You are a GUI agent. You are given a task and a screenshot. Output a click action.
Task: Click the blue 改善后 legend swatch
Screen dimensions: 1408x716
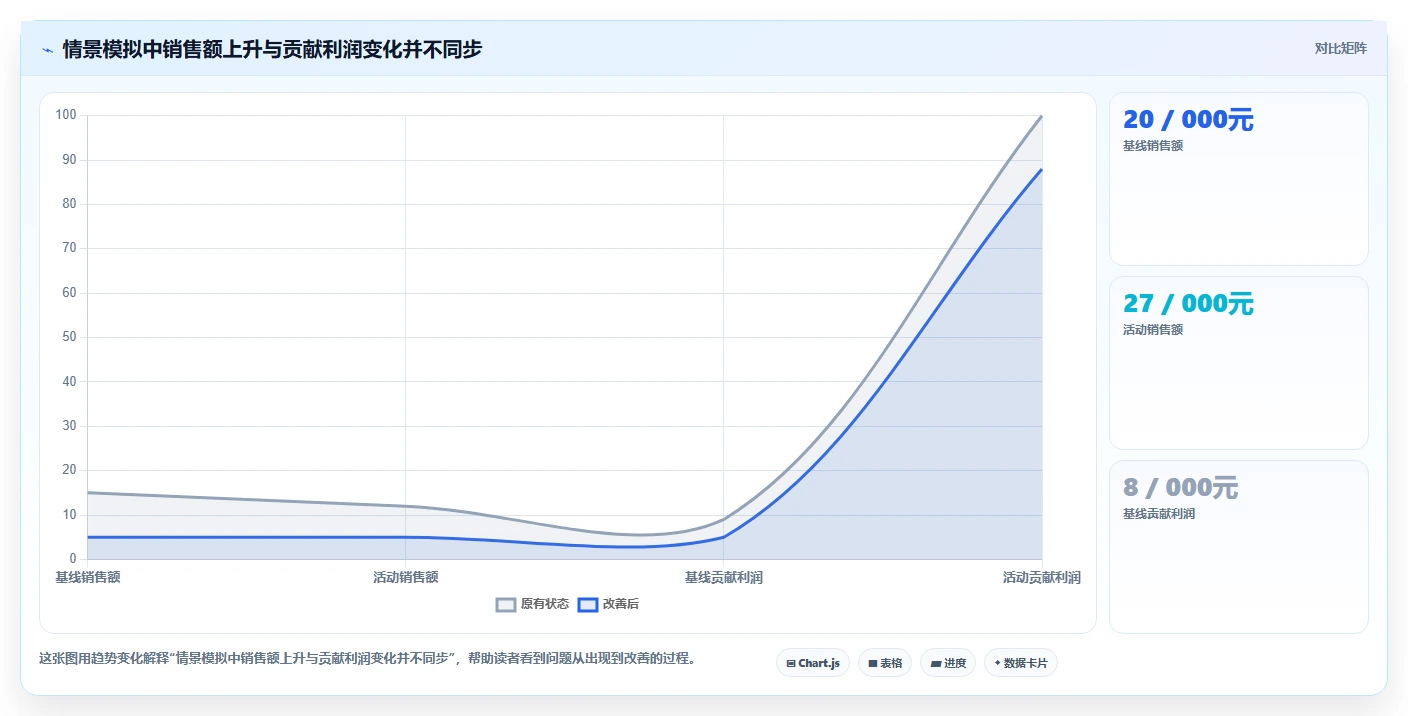click(588, 604)
